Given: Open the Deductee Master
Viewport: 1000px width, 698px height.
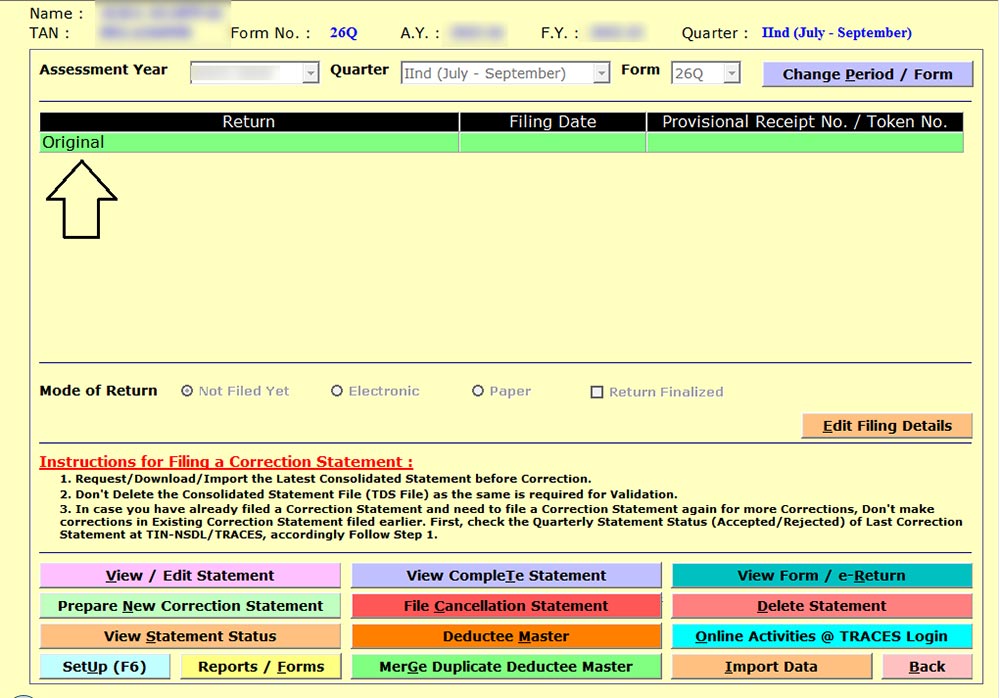Looking at the screenshot, I should [x=506, y=636].
